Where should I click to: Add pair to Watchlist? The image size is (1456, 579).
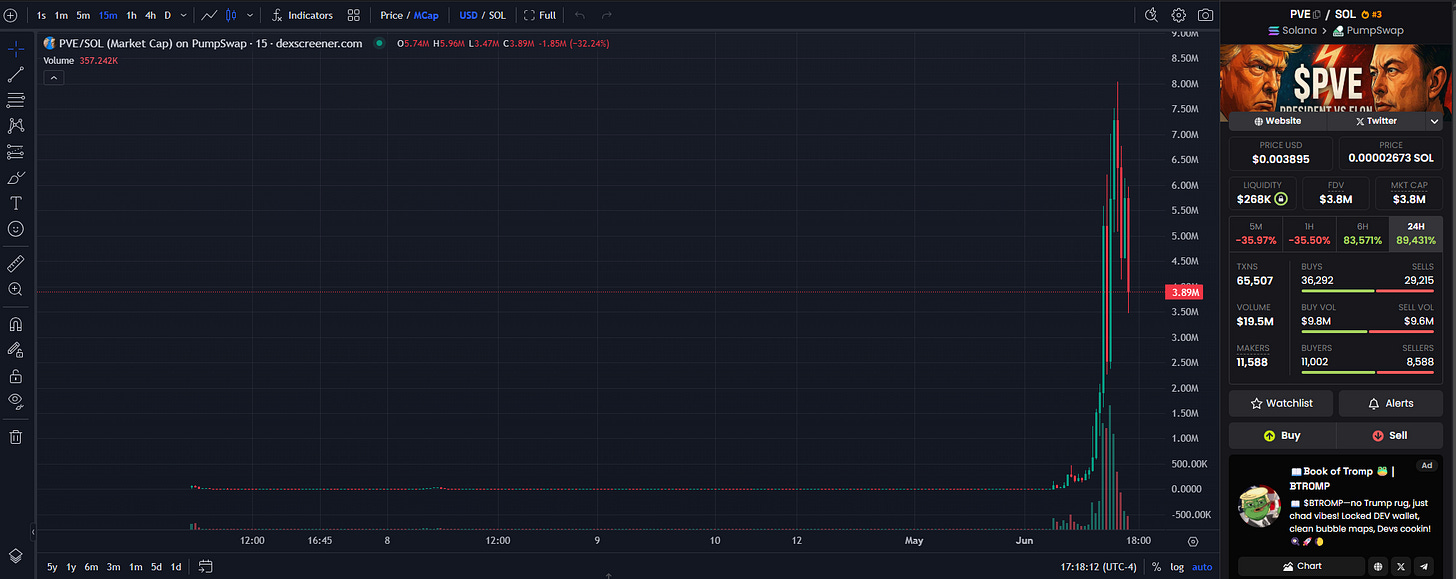1282,403
